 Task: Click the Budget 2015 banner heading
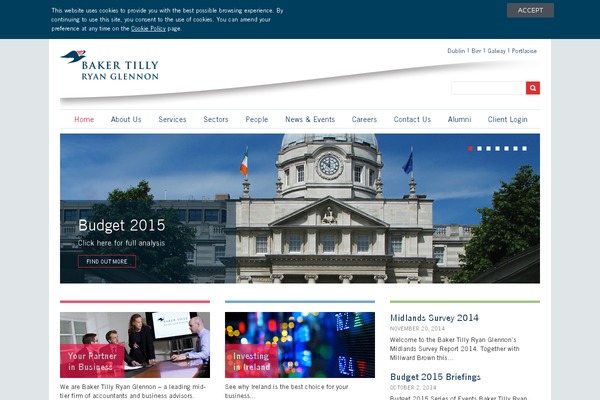122,225
